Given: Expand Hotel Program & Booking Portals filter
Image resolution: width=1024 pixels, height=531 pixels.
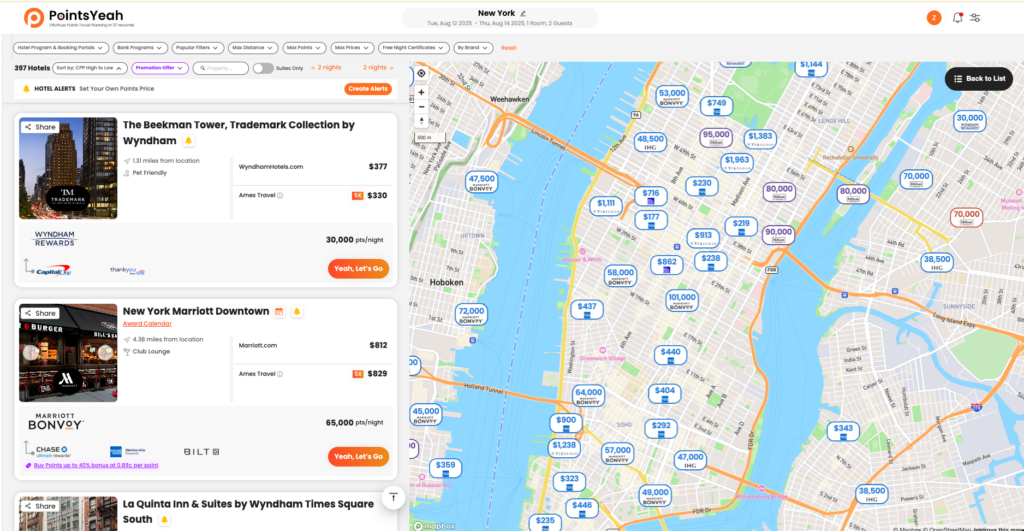Looking at the screenshot, I should pyautogui.click(x=60, y=48).
